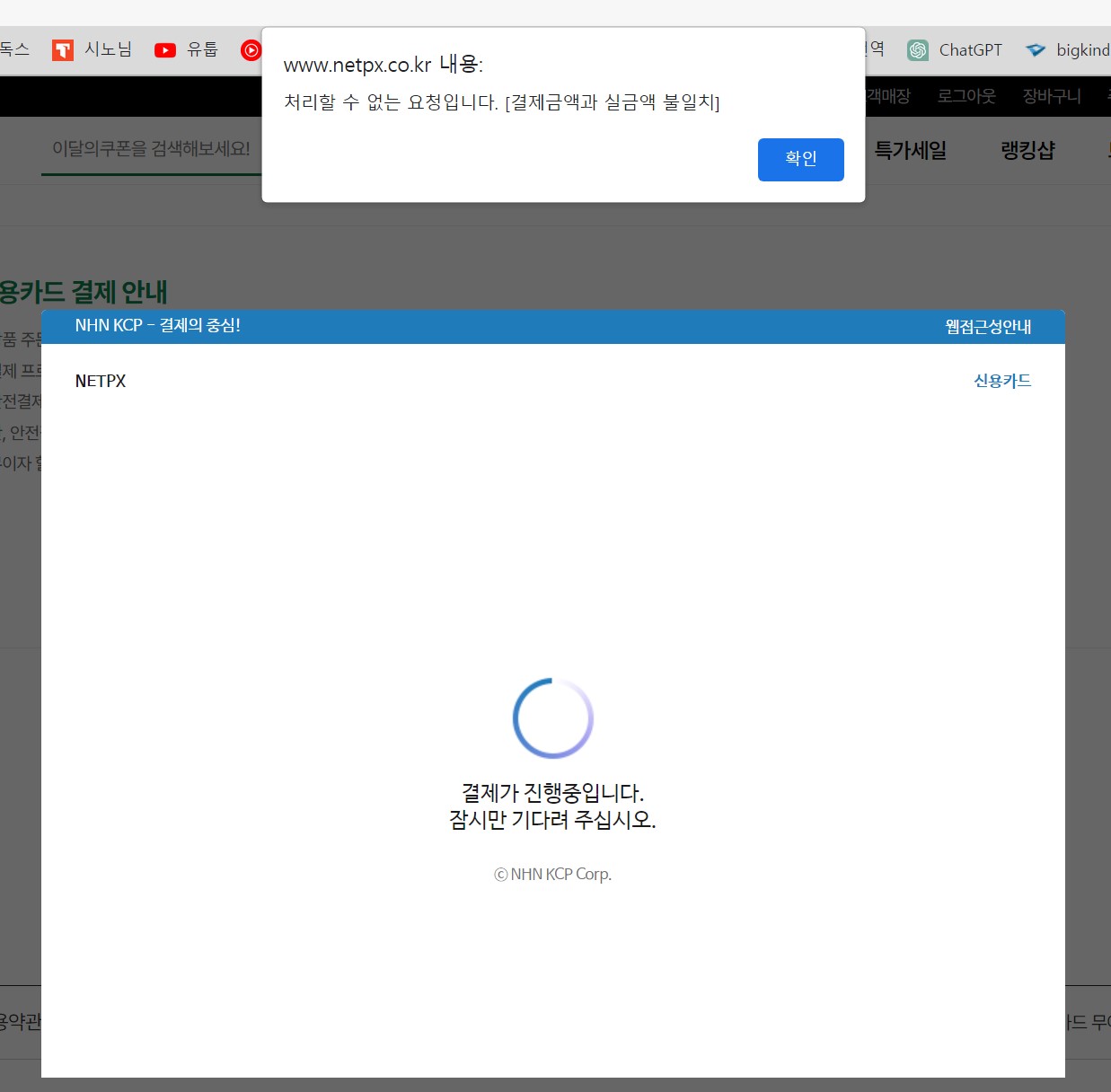Click the alert message about 결제금액과 실금액 불일치
The image size is (1111, 1092).
(x=502, y=102)
